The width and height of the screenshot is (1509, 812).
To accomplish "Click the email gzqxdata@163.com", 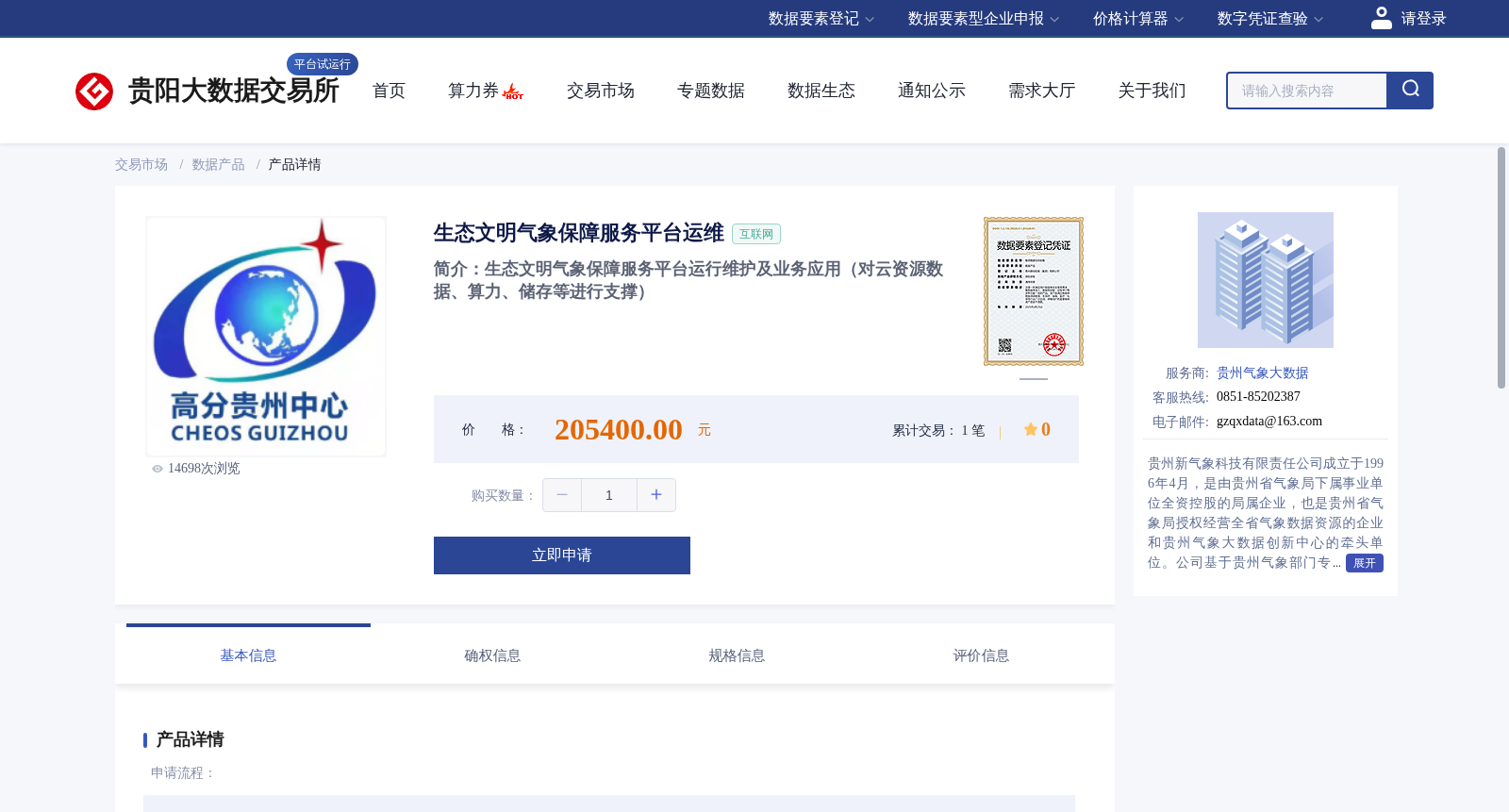I will click(x=1269, y=422).
